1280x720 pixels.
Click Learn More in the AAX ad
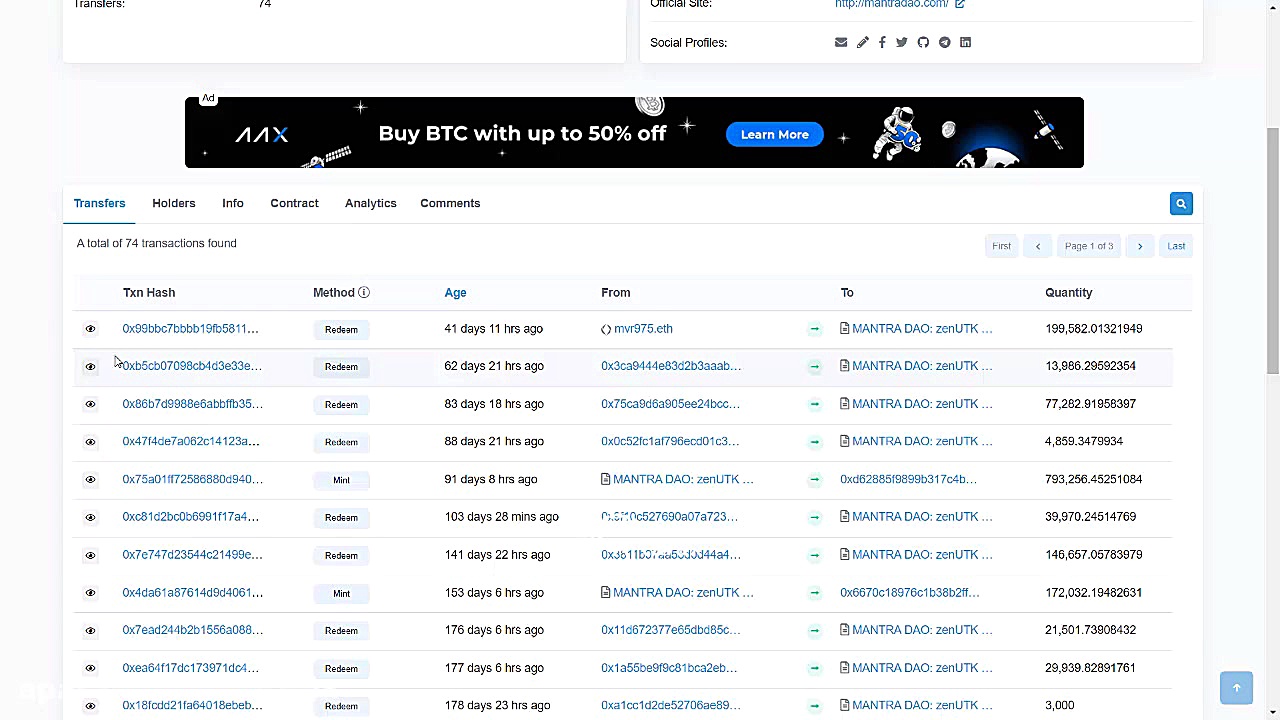[775, 134]
